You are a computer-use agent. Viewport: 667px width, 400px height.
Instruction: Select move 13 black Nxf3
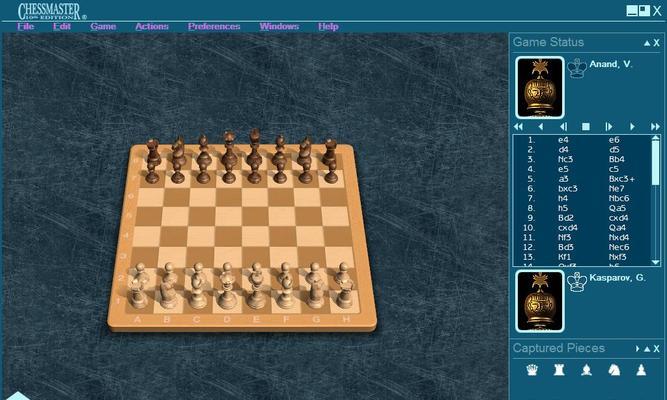[617, 257]
